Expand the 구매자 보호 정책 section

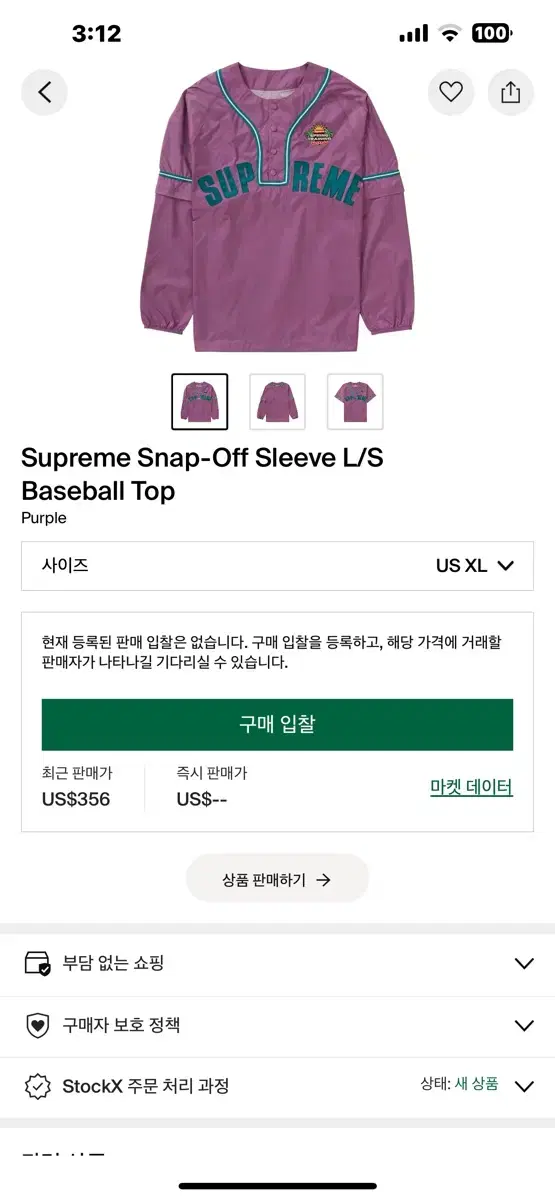pyautogui.click(x=277, y=1025)
